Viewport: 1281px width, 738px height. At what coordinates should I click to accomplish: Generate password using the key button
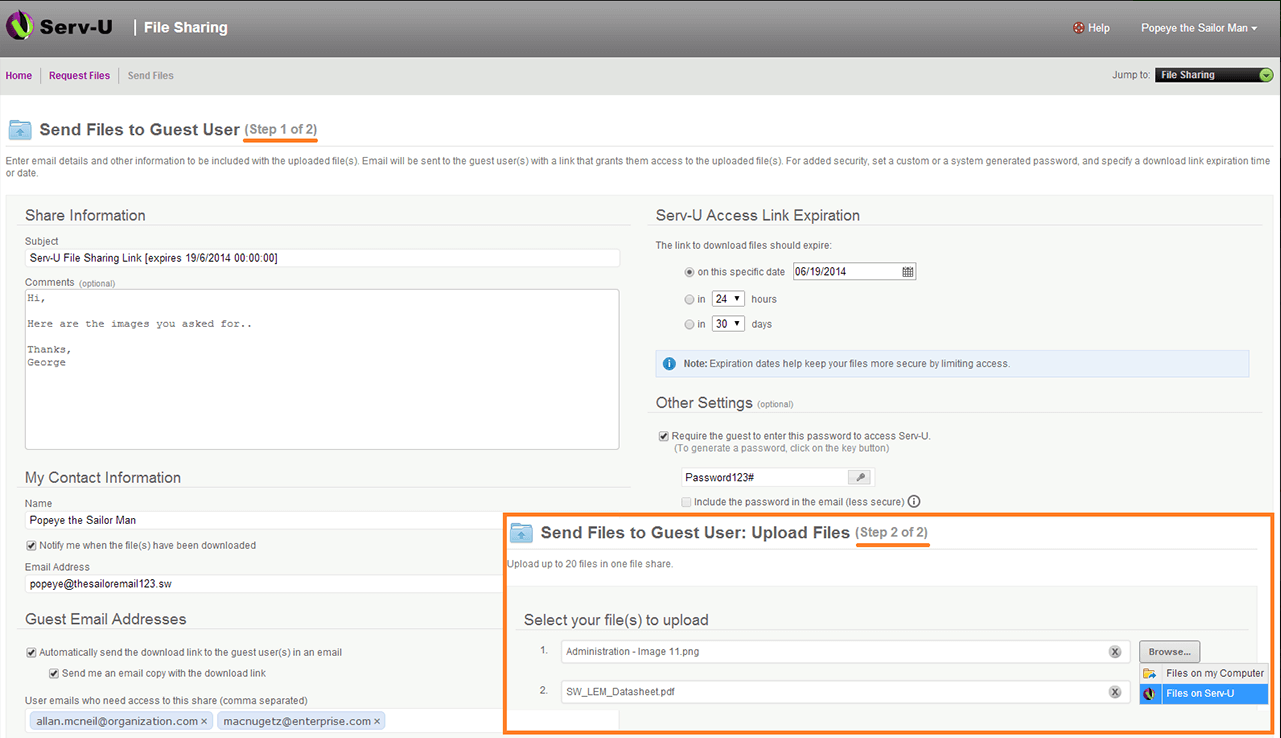point(861,478)
